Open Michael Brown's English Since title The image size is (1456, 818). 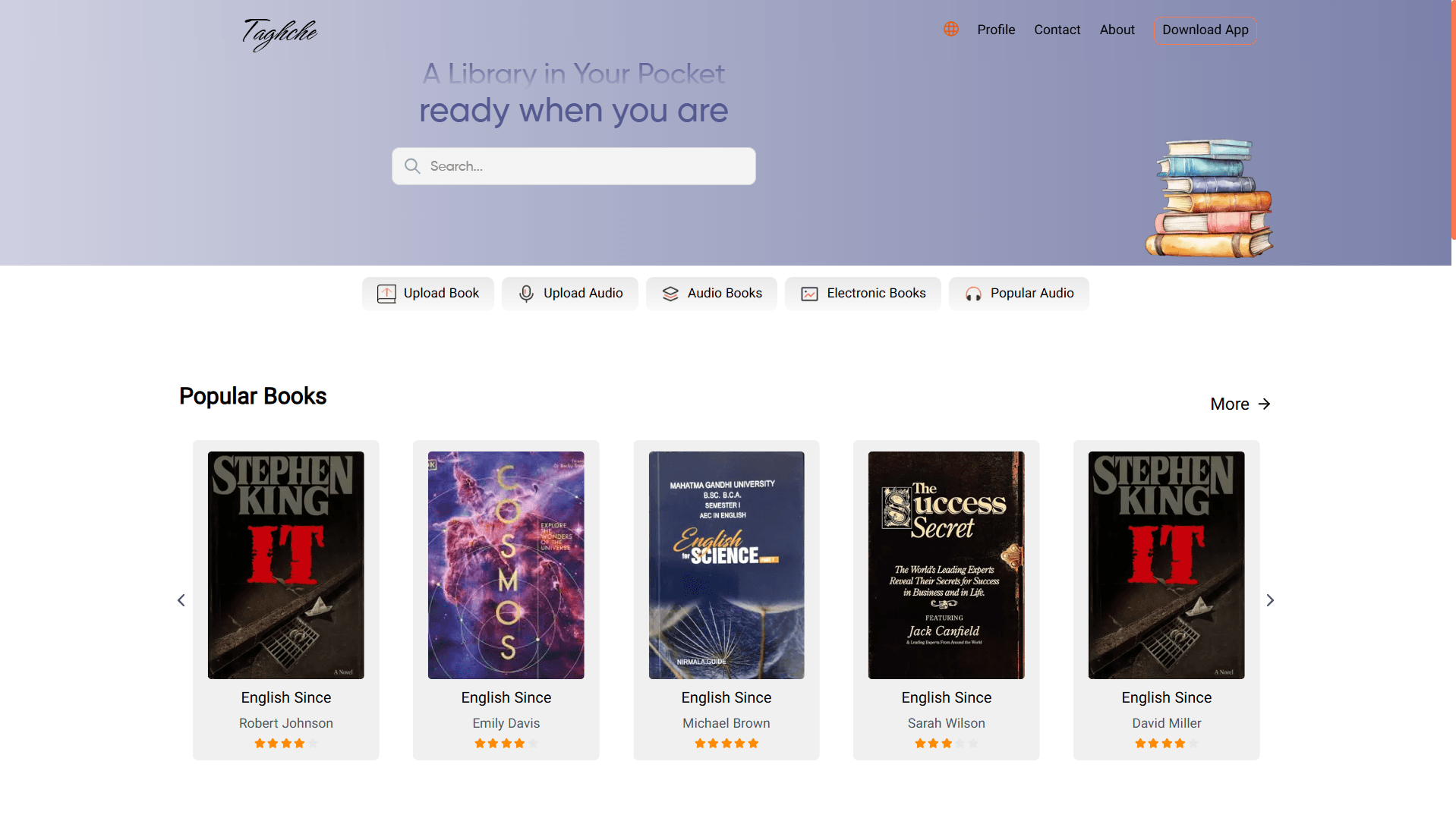pos(726,697)
